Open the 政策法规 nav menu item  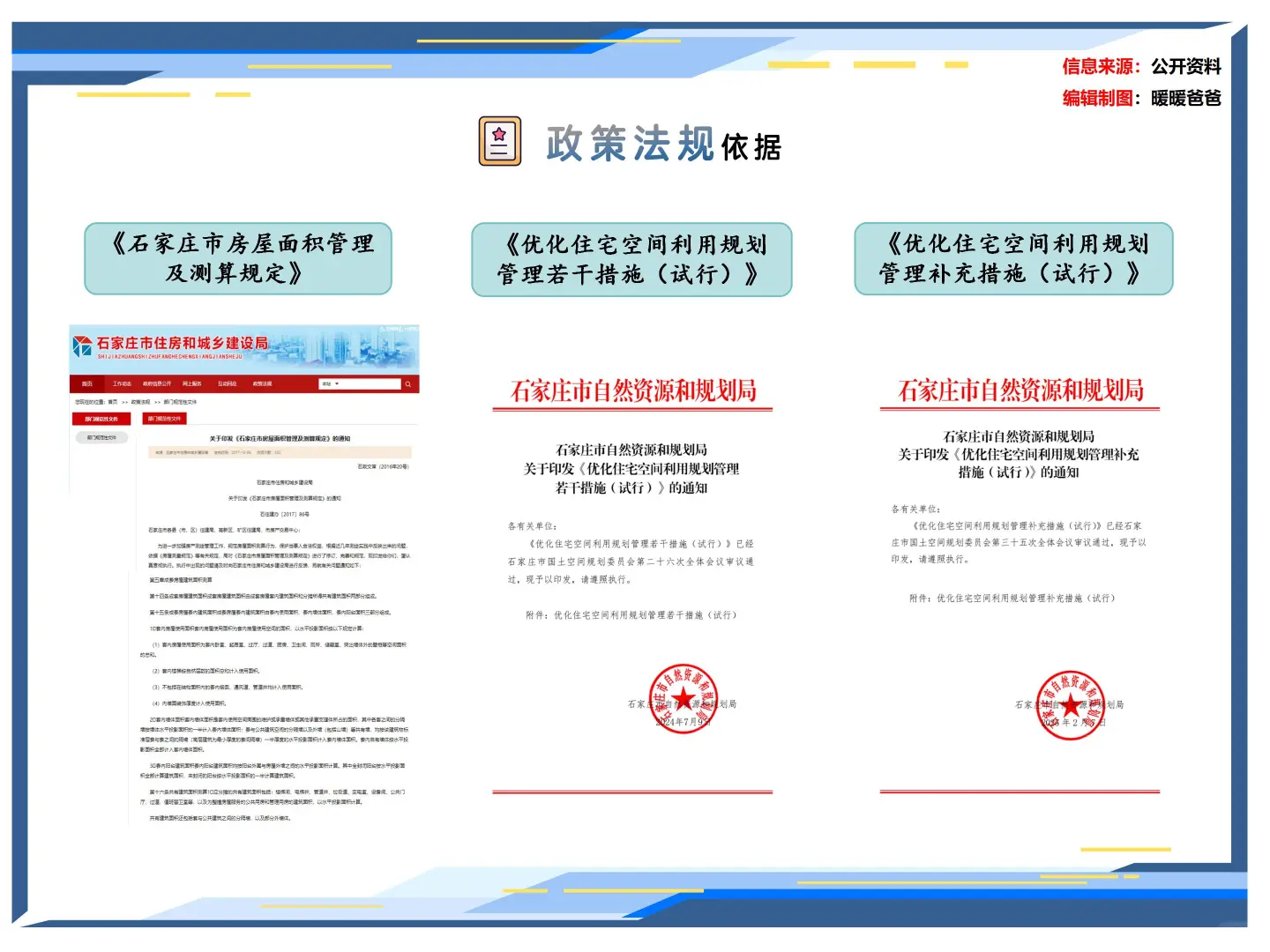click(263, 383)
